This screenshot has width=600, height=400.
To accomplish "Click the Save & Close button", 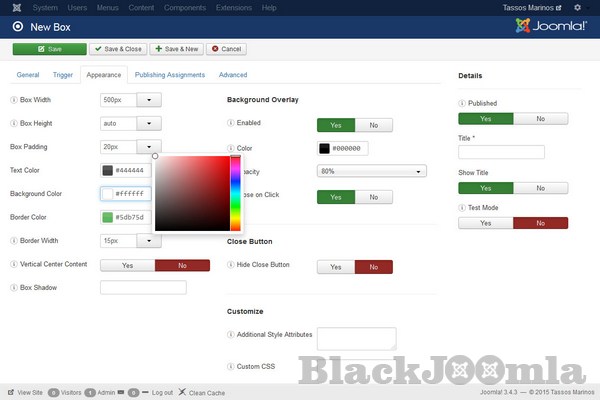I will (118, 48).
